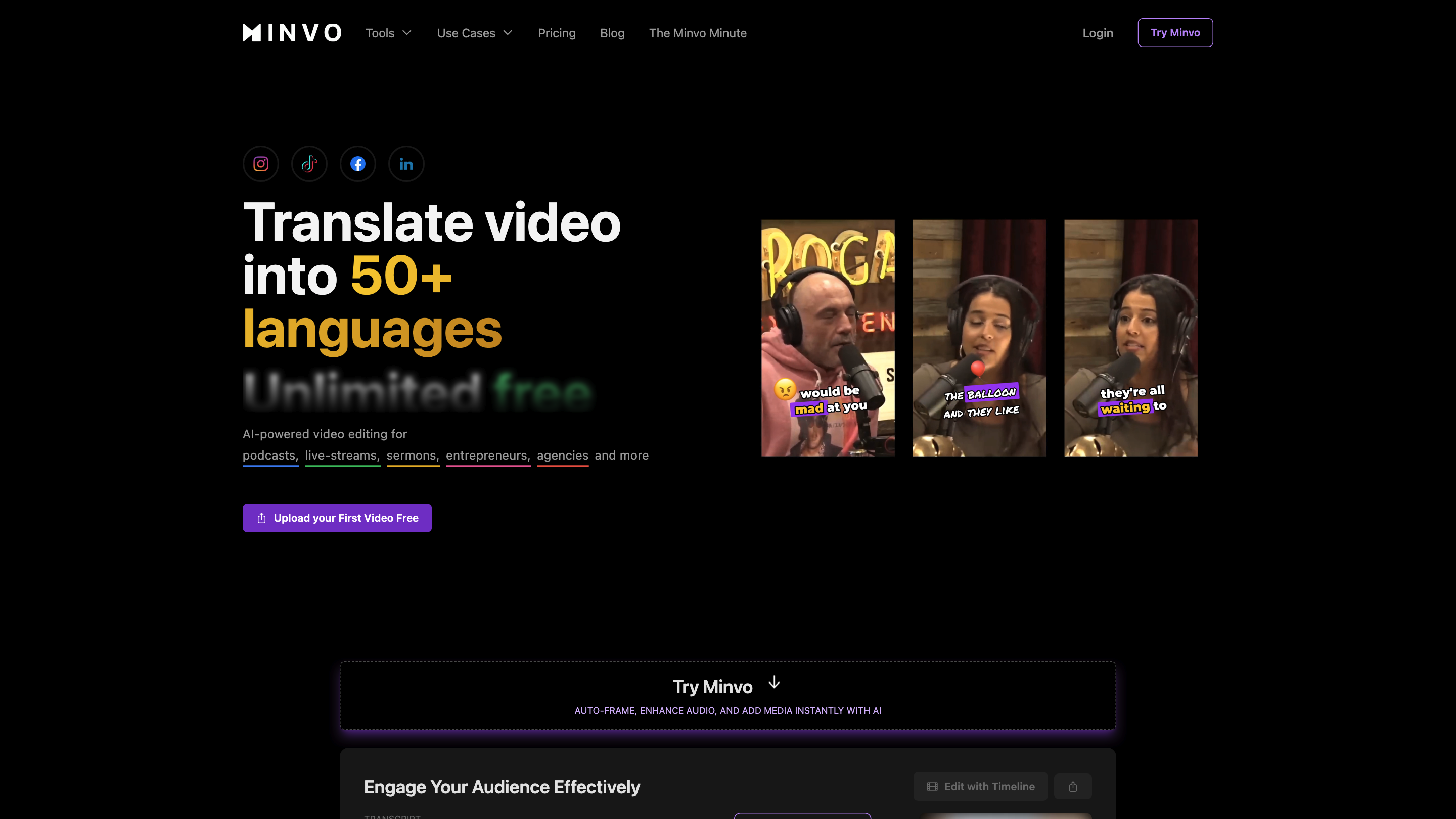Click the angry emoji on first video clip
This screenshot has width=1456, height=819.
click(x=785, y=389)
